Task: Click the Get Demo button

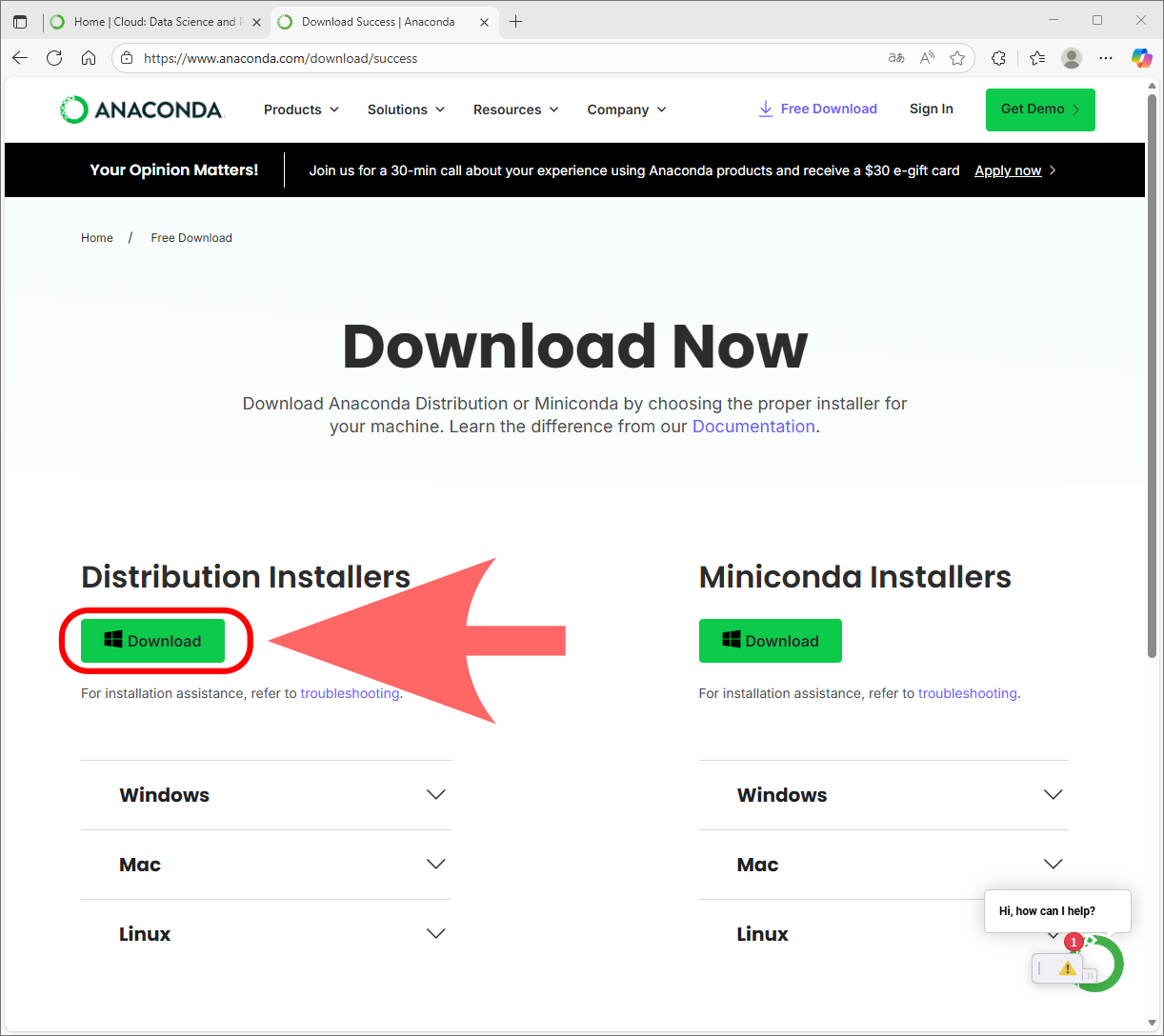Action: (x=1040, y=110)
